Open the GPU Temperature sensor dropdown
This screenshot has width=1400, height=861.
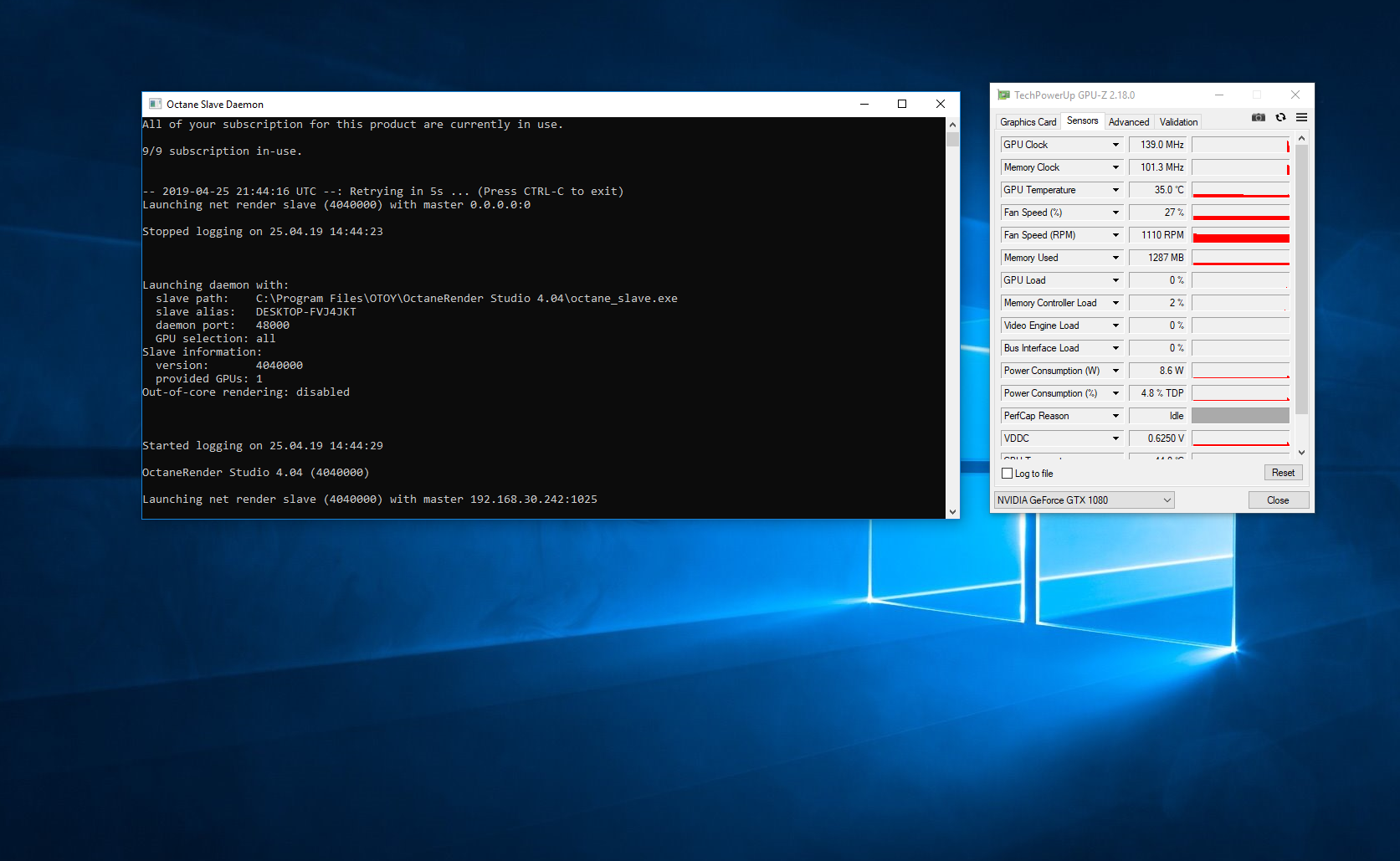1115,190
